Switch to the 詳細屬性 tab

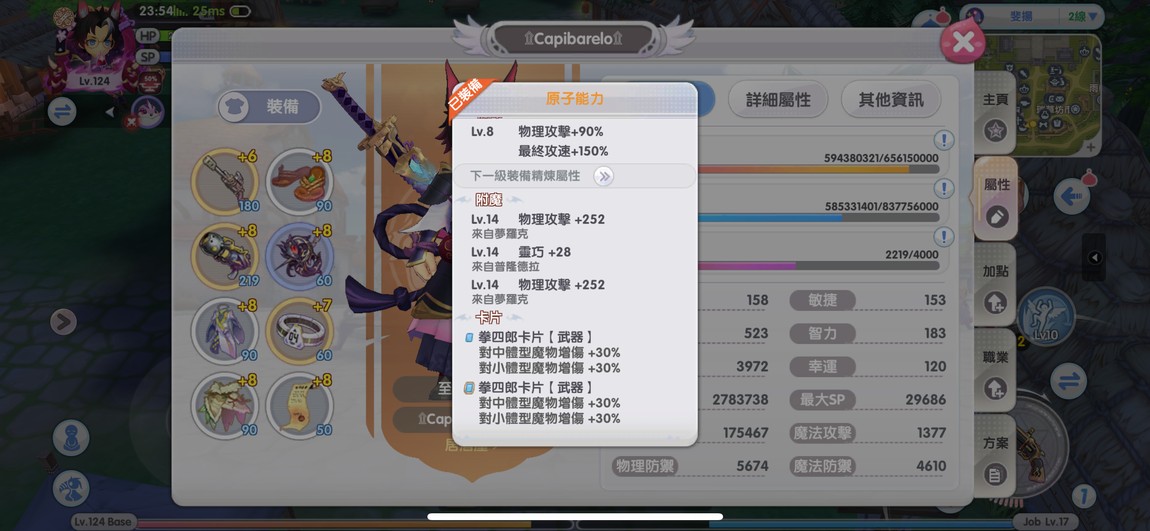[x=778, y=100]
